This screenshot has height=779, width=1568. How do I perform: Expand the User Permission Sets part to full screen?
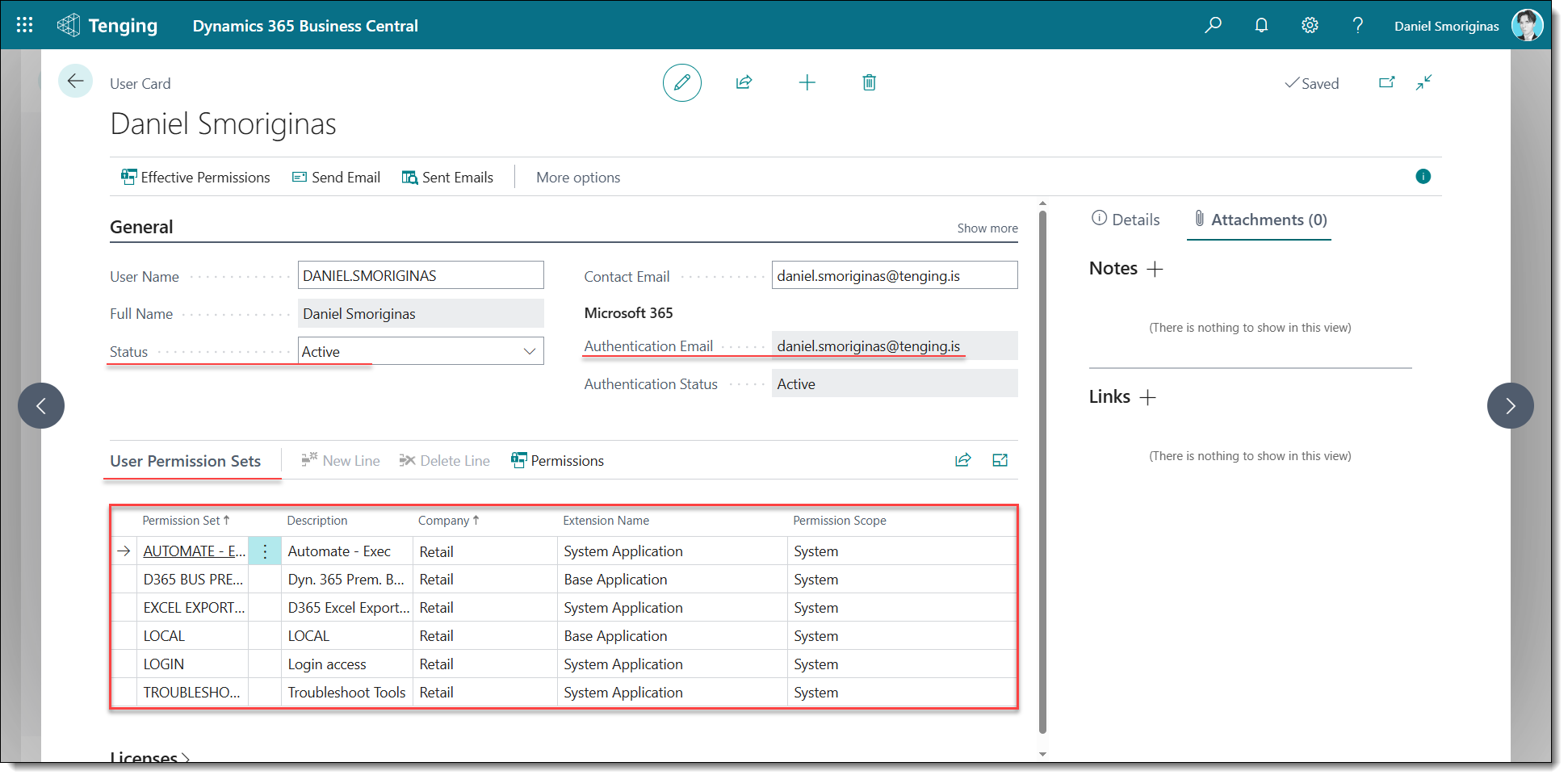tap(1000, 460)
